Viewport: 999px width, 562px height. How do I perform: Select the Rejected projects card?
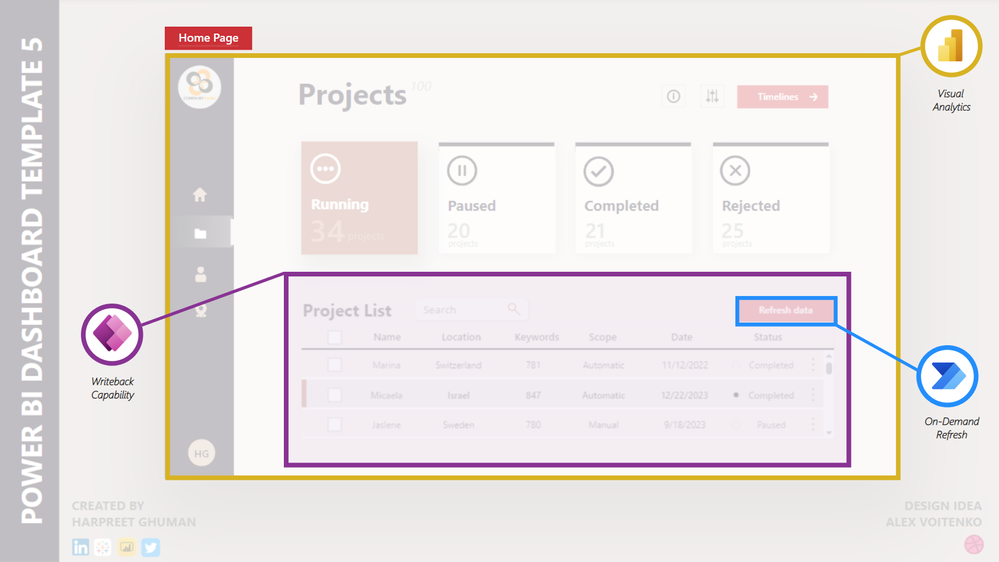pos(771,198)
